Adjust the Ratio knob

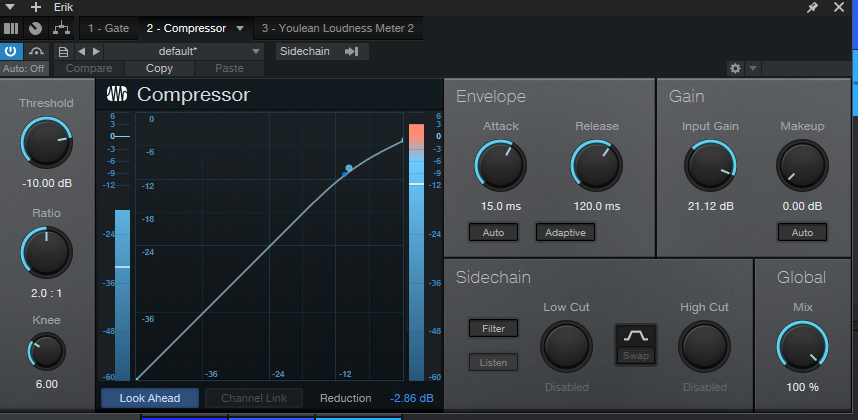coord(47,252)
